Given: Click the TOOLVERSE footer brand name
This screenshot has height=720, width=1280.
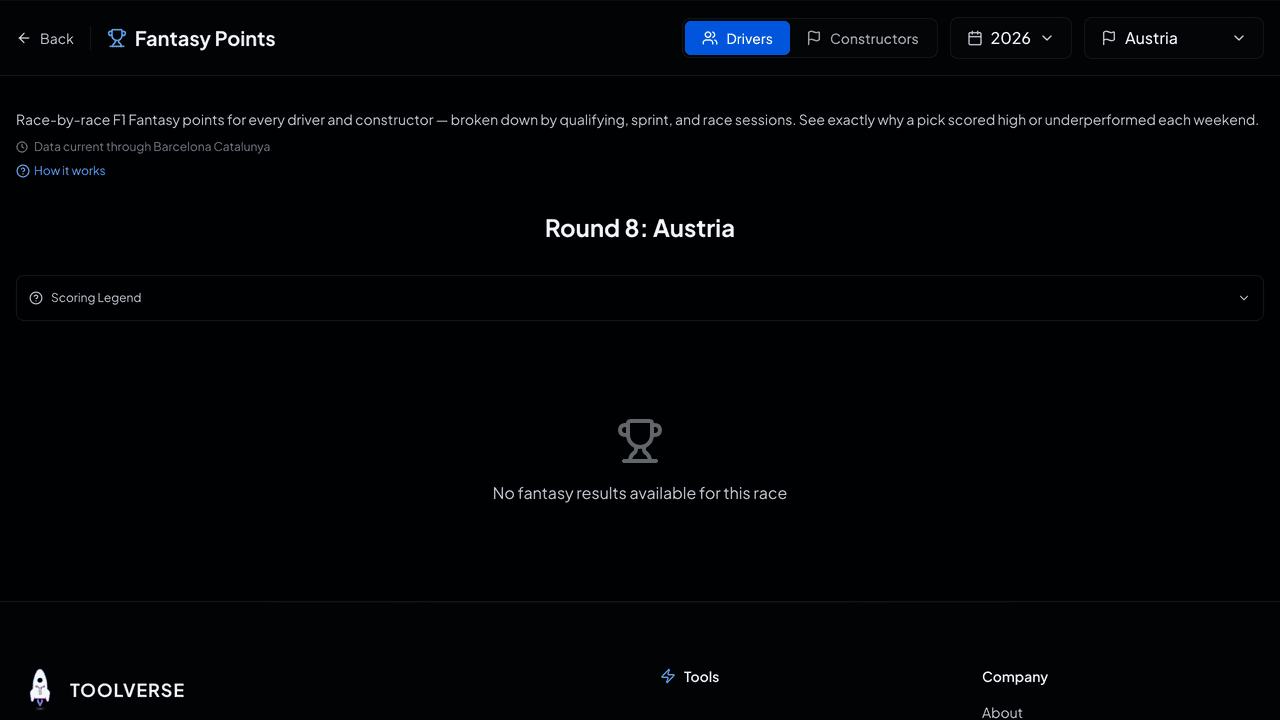Looking at the screenshot, I should pyautogui.click(x=127, y=690).
